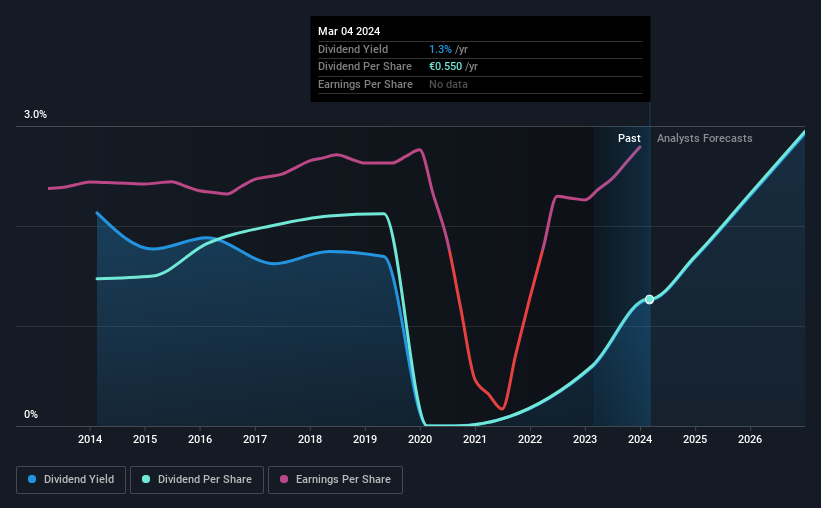Click the 2021 x-axis label
The width and height of the screenshot is (821, 508).
click(x=475, y=439)
